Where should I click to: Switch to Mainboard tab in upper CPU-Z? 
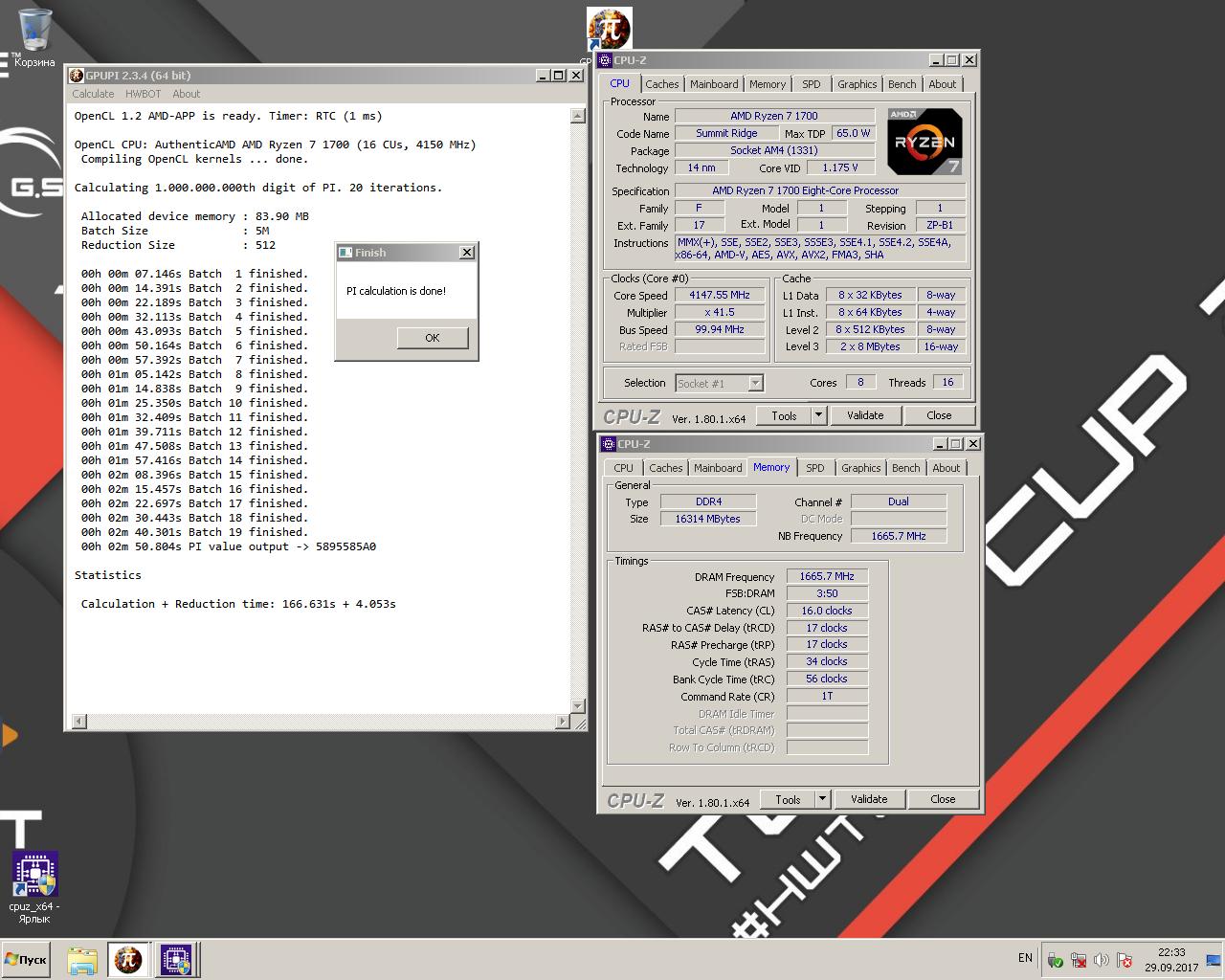tap(714, 84)
